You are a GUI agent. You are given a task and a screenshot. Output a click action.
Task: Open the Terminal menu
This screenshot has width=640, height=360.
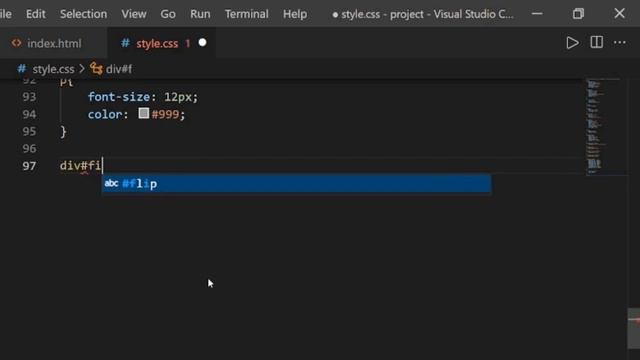tap(247, 14)
